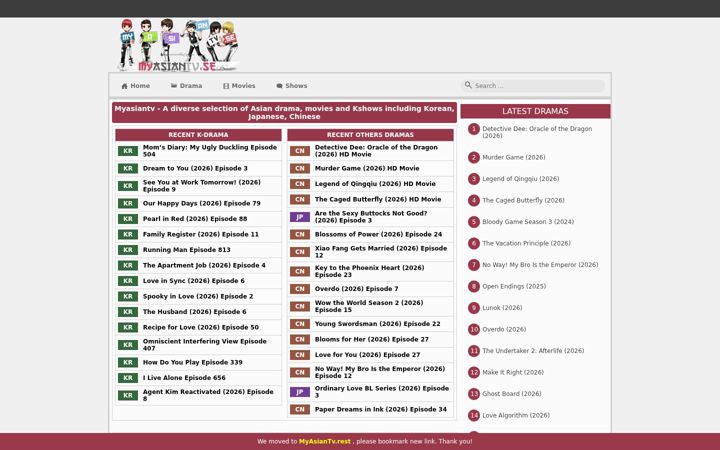Image resolution: width=720 pixels, height=450 pixels.
Task: Open Family Register (2026) Episode 11
Action: (201, 235)
